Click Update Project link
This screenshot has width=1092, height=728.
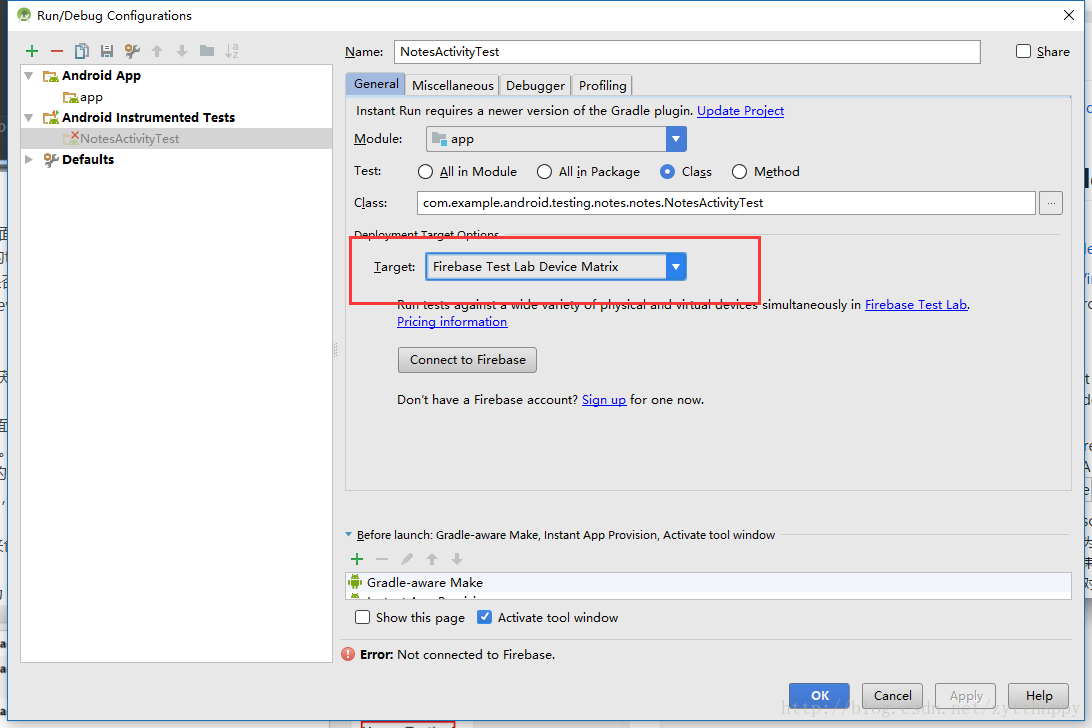click(740, 111)
